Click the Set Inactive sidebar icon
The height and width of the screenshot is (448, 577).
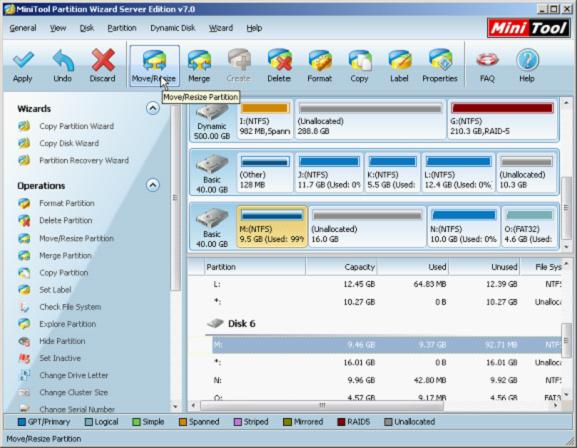click(x=24, y=358)
